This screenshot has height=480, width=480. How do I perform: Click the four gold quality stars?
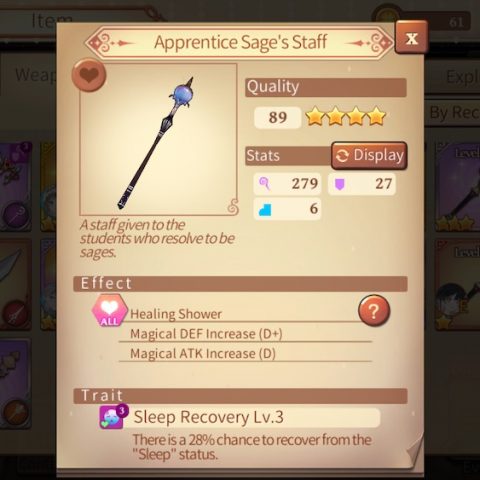[x=346, y=116]
